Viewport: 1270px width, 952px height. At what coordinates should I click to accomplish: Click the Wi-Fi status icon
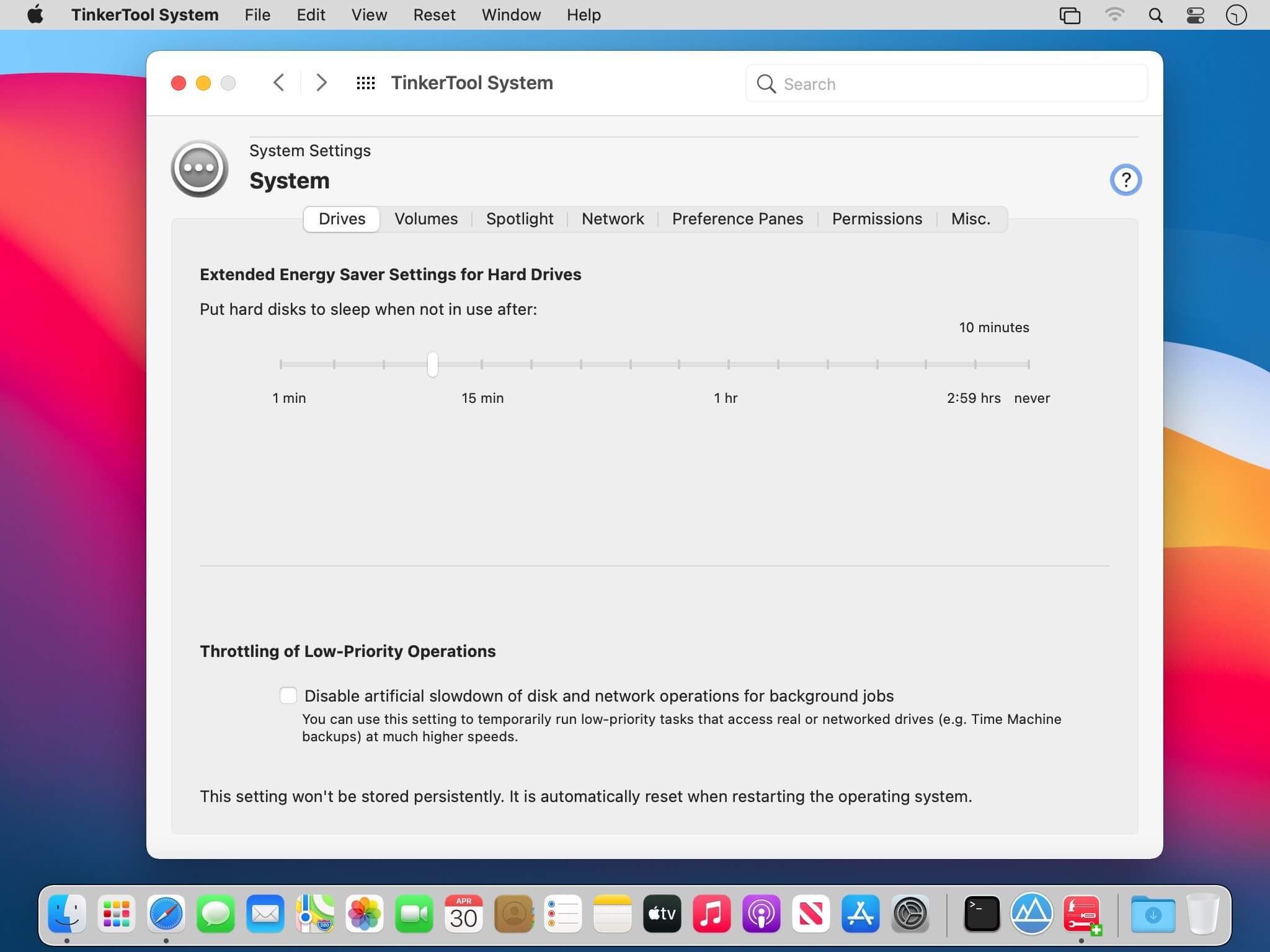pos(1114,15)
